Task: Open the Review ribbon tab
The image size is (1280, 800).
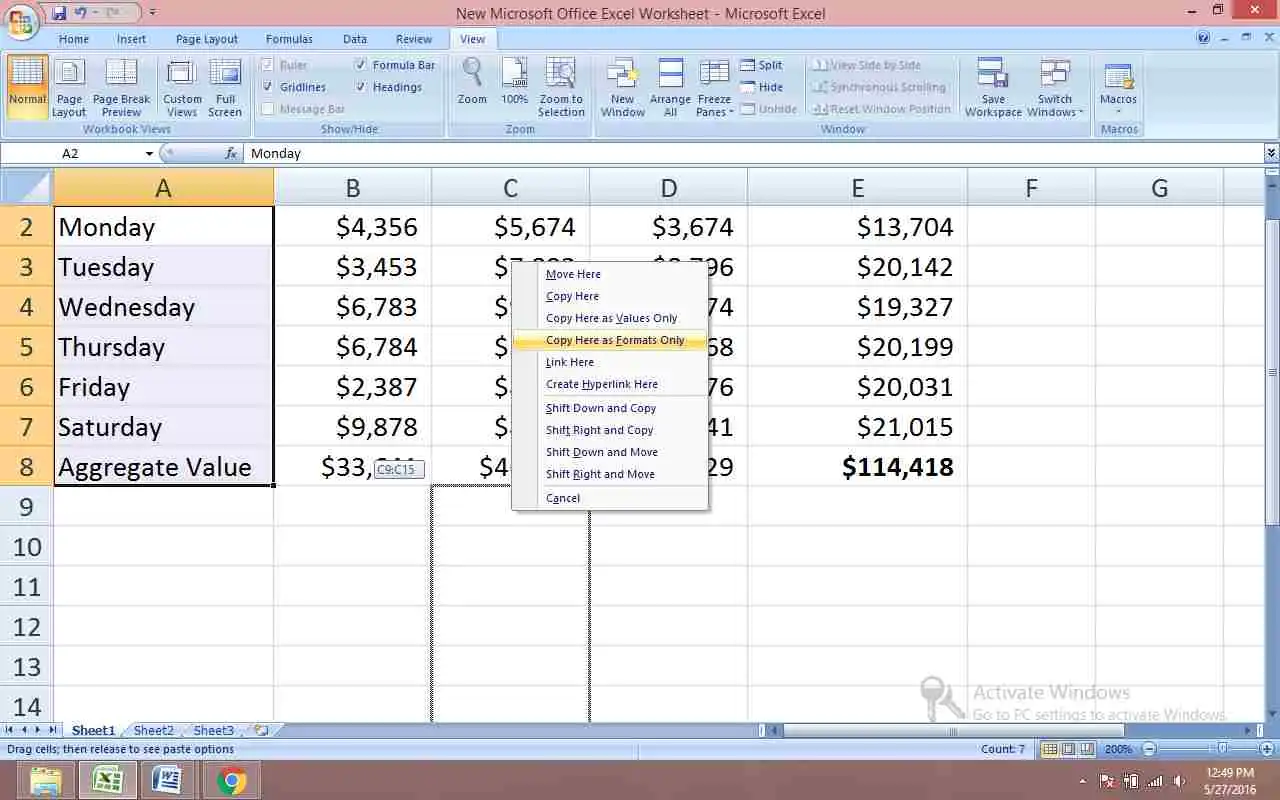Action: tap(414, 39)
